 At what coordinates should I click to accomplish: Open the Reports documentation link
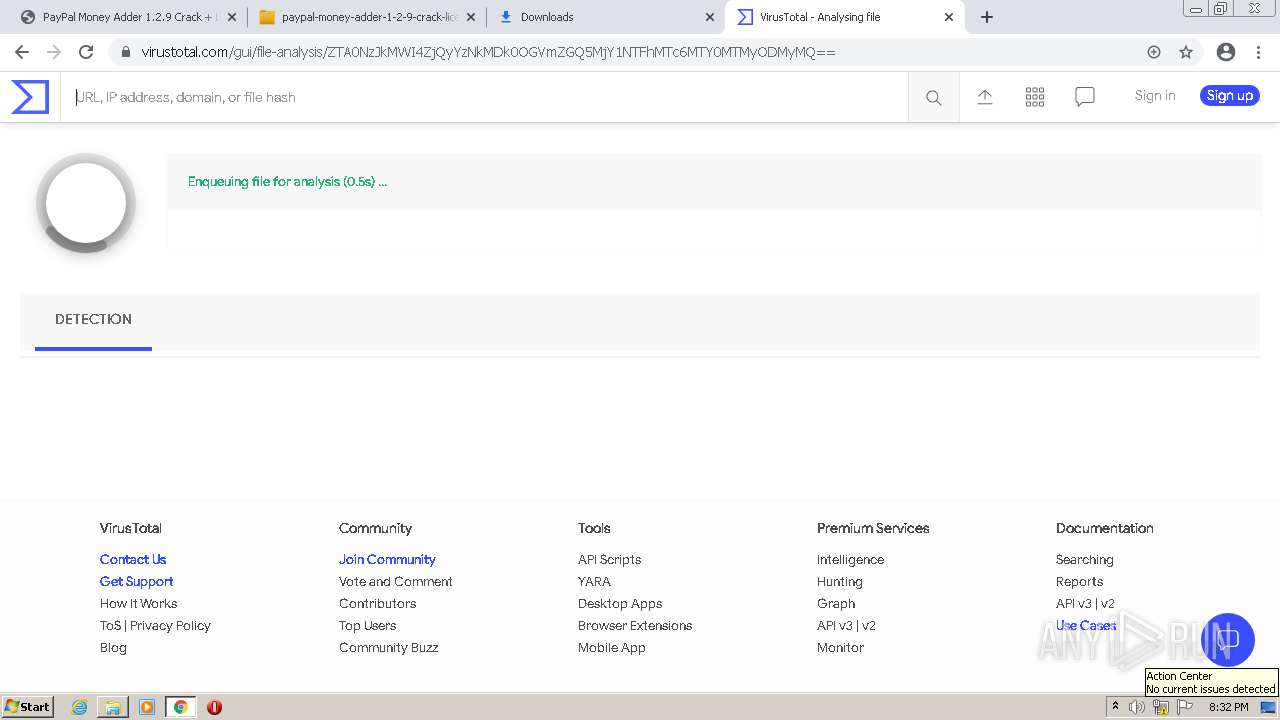coord(1080,582)
